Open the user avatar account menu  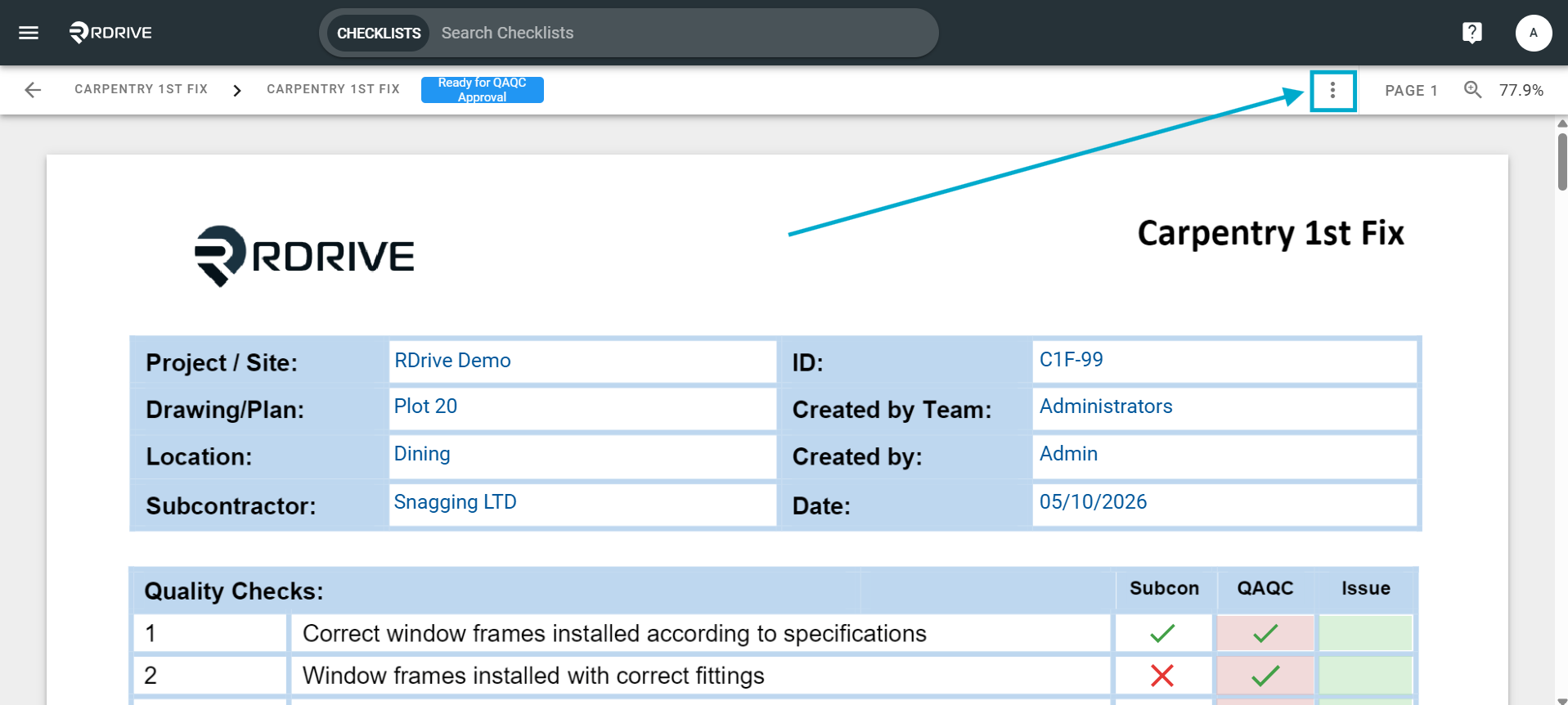[1534, 33]
